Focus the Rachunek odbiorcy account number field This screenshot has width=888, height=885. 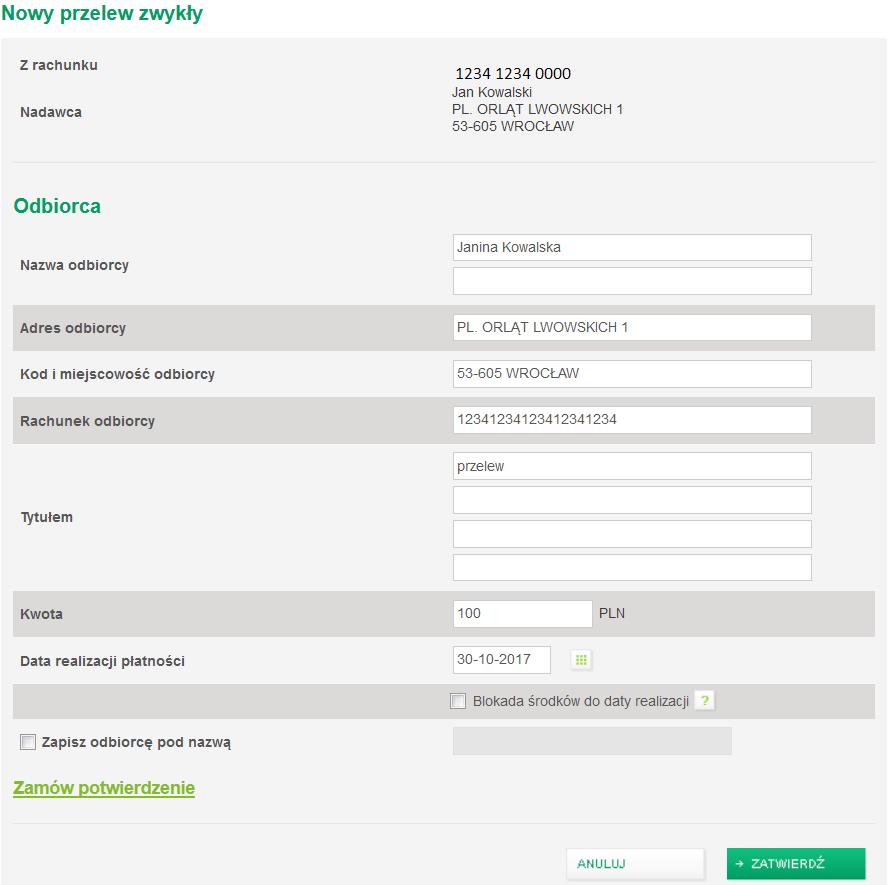[x=632, y=420]
